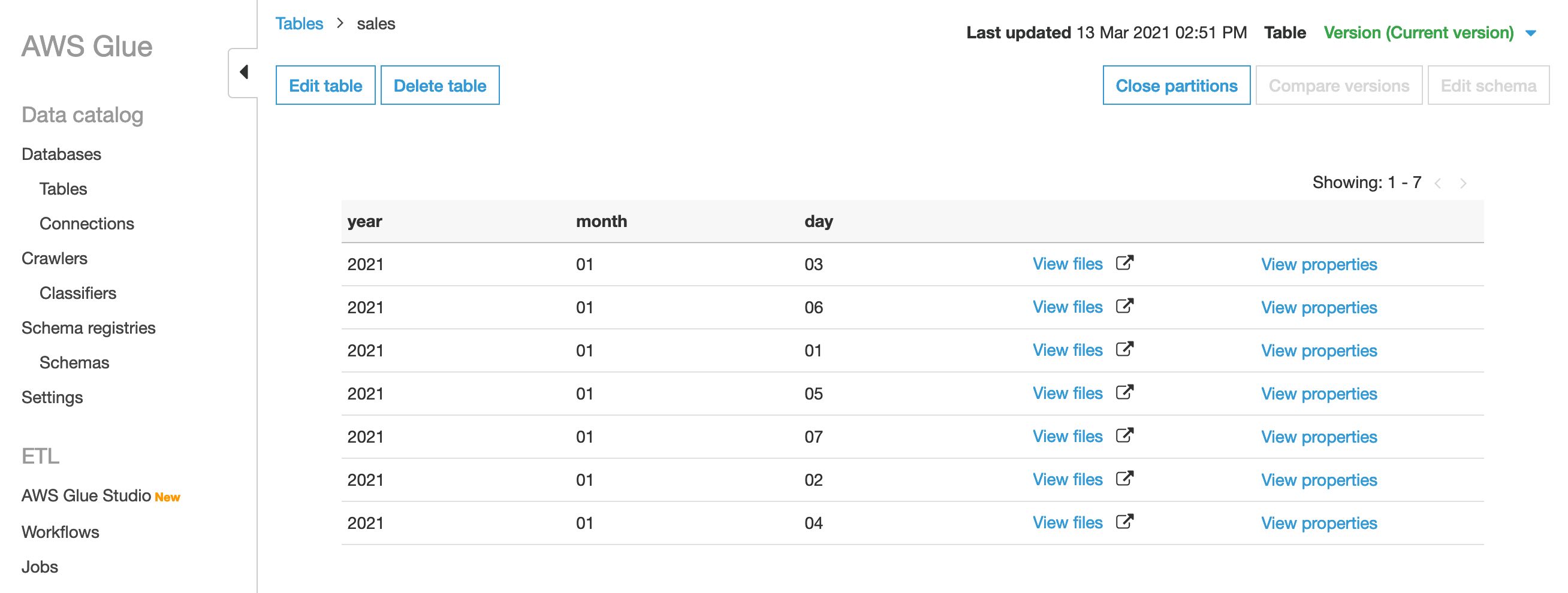The image size is (1568, 593).
Task: Select the Tables breadcrumb link
Action: pyautogui.click(x=299, y=23)
